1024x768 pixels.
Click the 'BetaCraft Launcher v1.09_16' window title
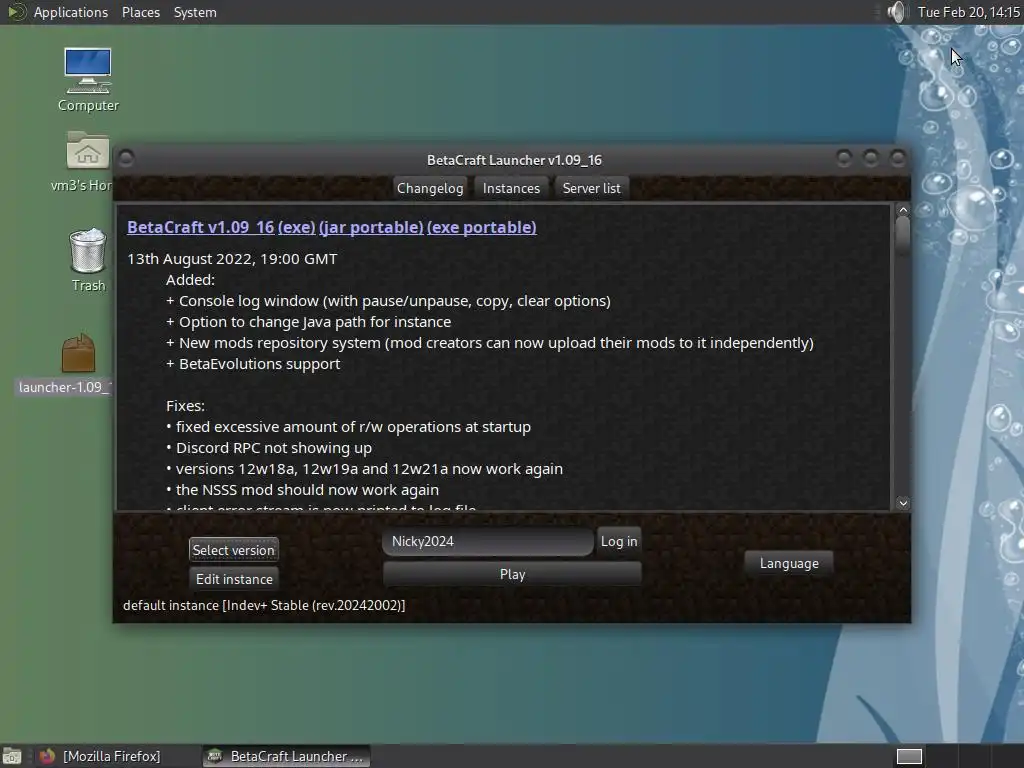(514, 160)
